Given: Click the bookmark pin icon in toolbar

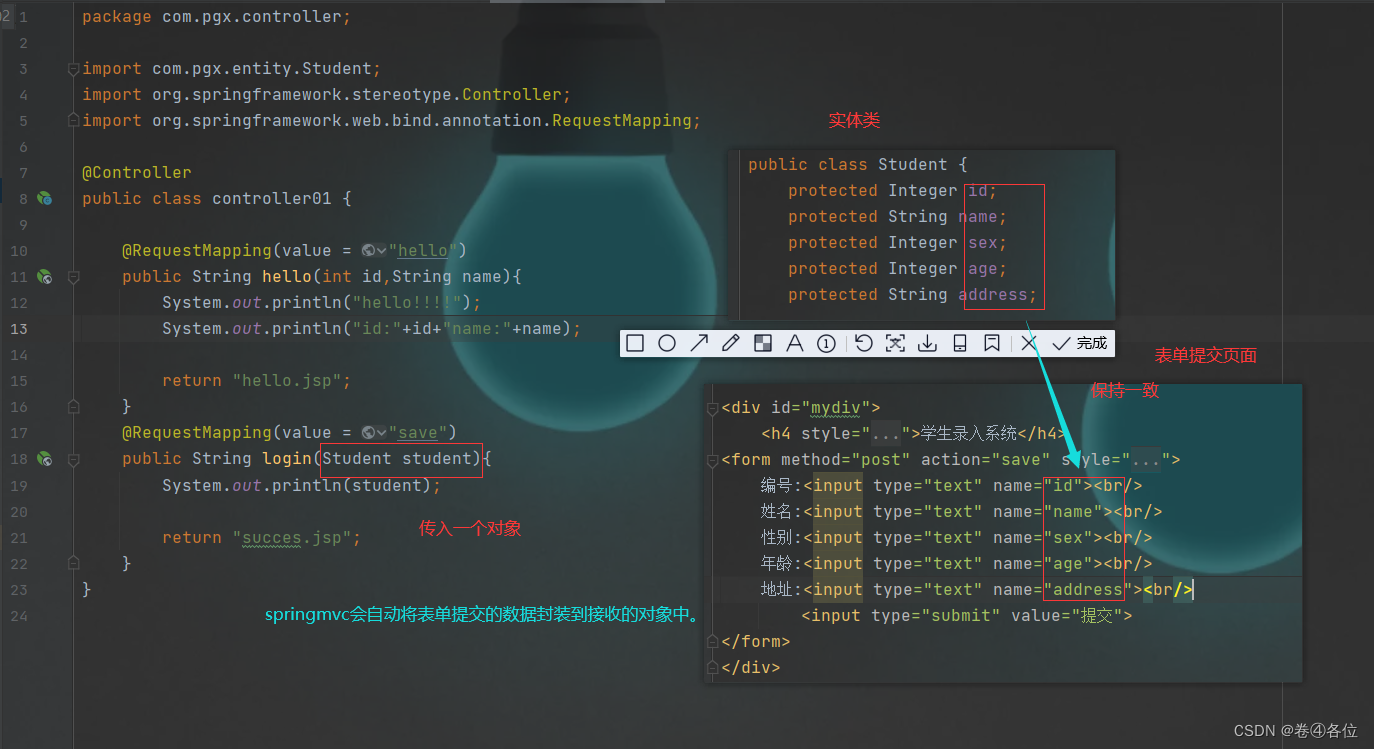Looking at the screenshot, I should pyautogui.click(x=992, y=343).
